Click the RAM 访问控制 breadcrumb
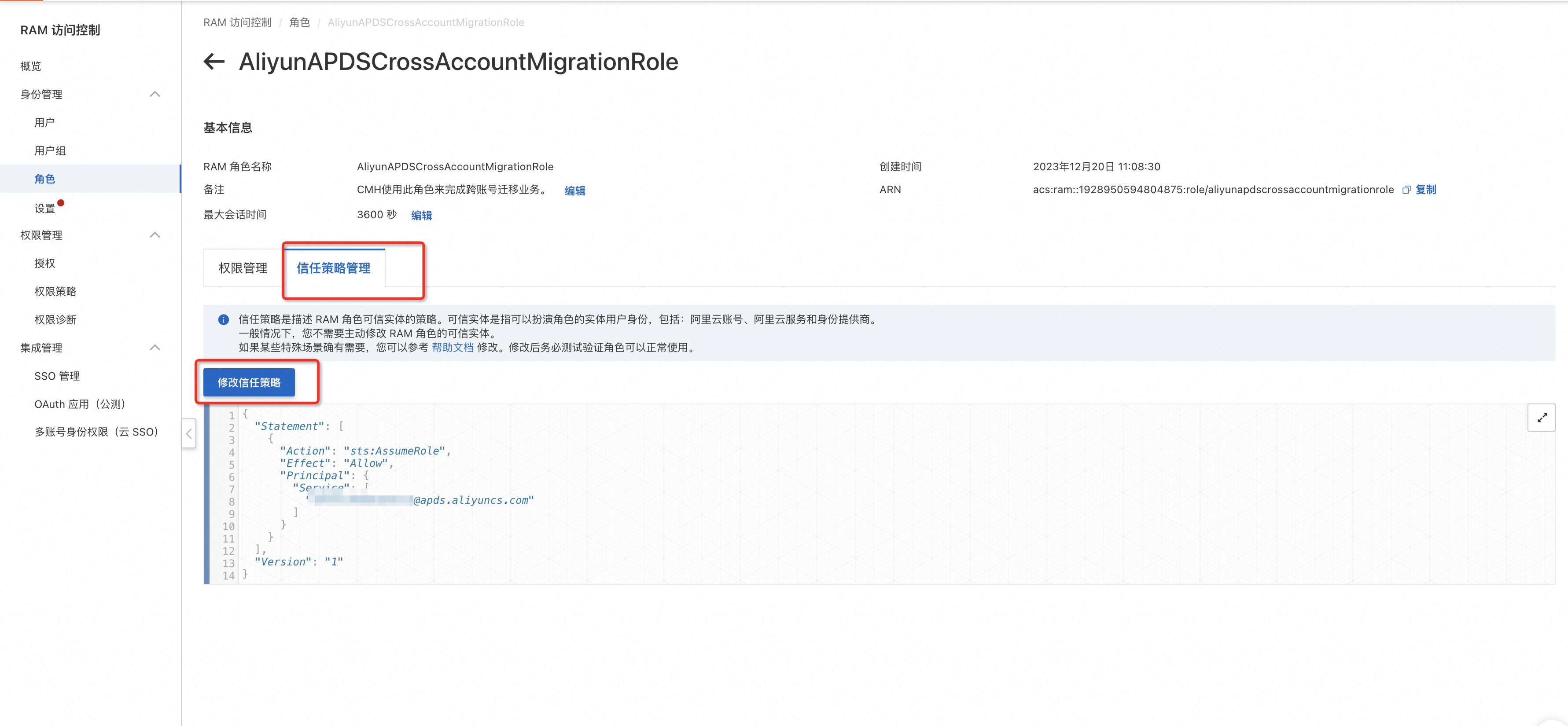The height and width of the screenshot is (726, 1568). (237, 22)
